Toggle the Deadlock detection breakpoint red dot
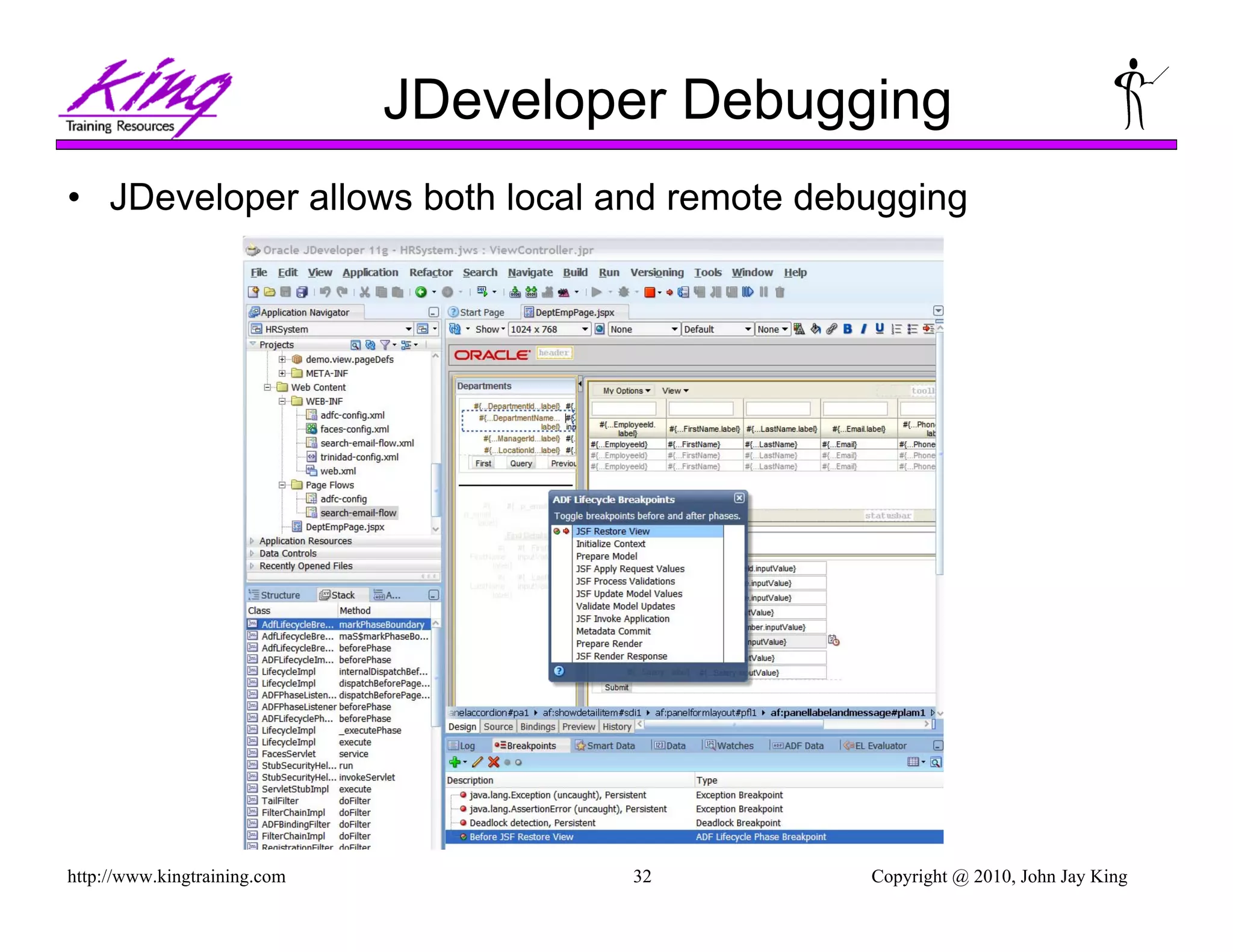 (x=463, y=823)
